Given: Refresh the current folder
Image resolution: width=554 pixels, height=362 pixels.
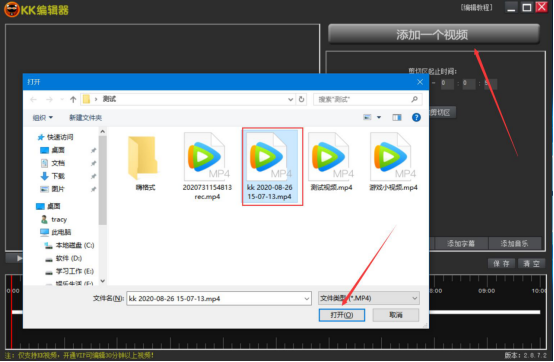Looking at the screenshot, I should pyautogui.click(x=301, y=100).
